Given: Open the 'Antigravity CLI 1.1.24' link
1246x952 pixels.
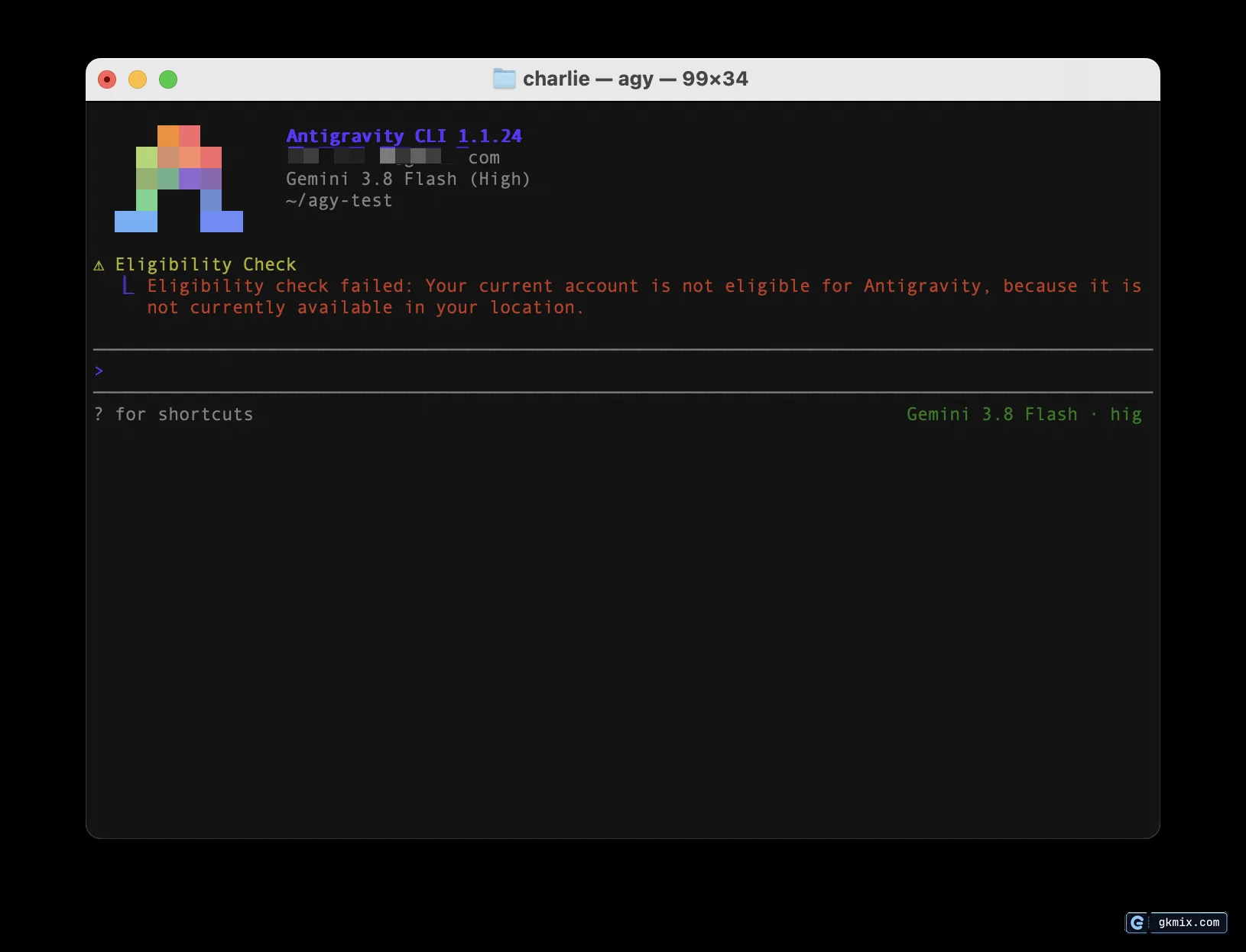Looking at the screenshot, I should pos(404,136).
